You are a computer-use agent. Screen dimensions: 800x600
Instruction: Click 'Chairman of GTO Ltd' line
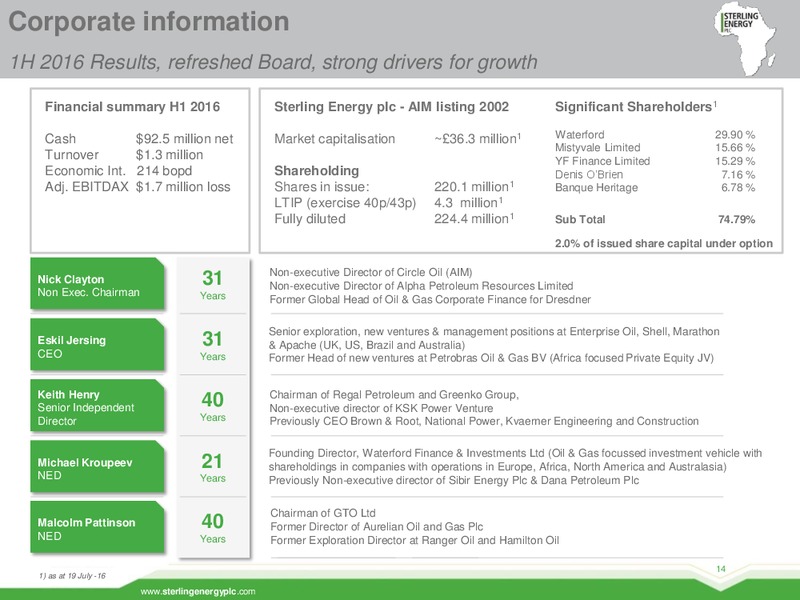323,513
